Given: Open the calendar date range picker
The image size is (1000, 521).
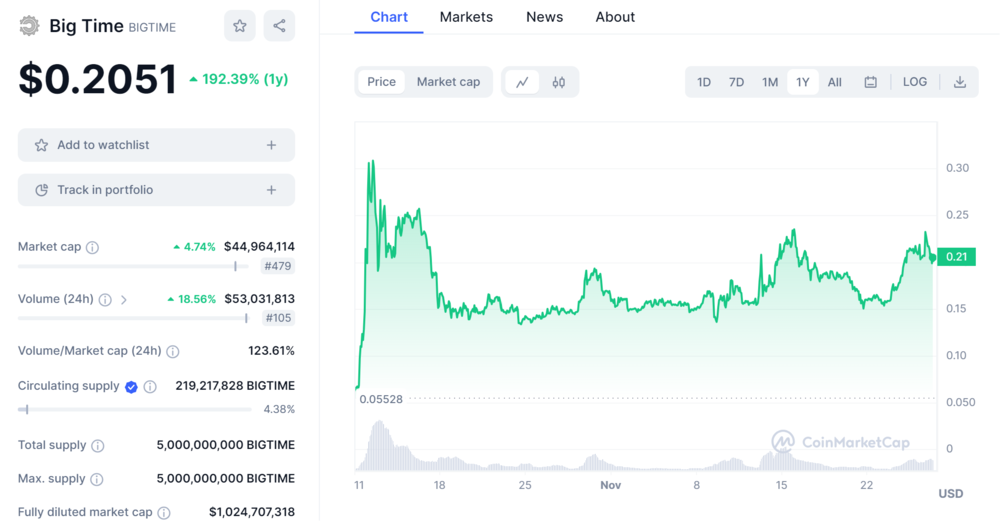Looking at the screenshot, I should 870,82.
